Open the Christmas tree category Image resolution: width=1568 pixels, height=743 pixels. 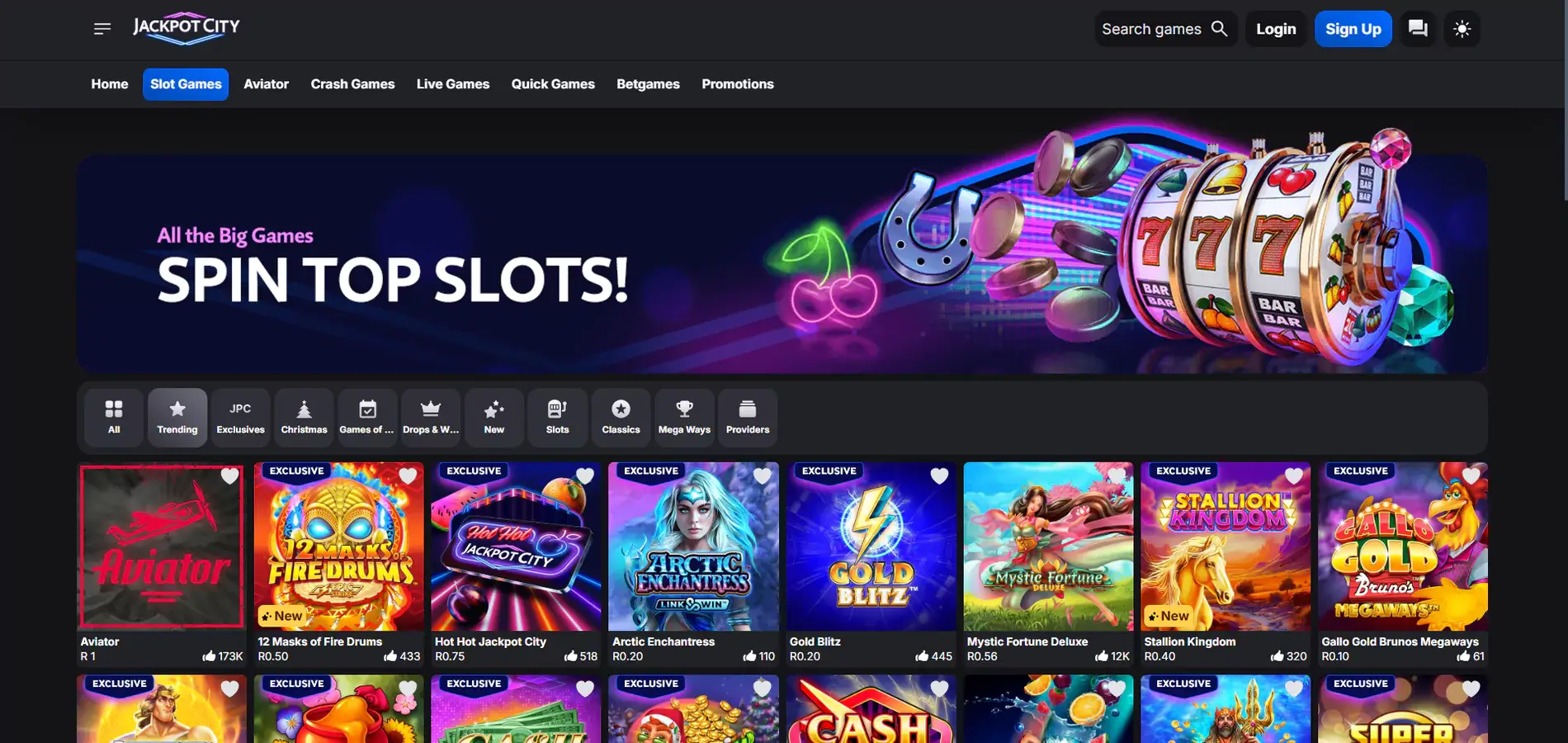point(304,418)
